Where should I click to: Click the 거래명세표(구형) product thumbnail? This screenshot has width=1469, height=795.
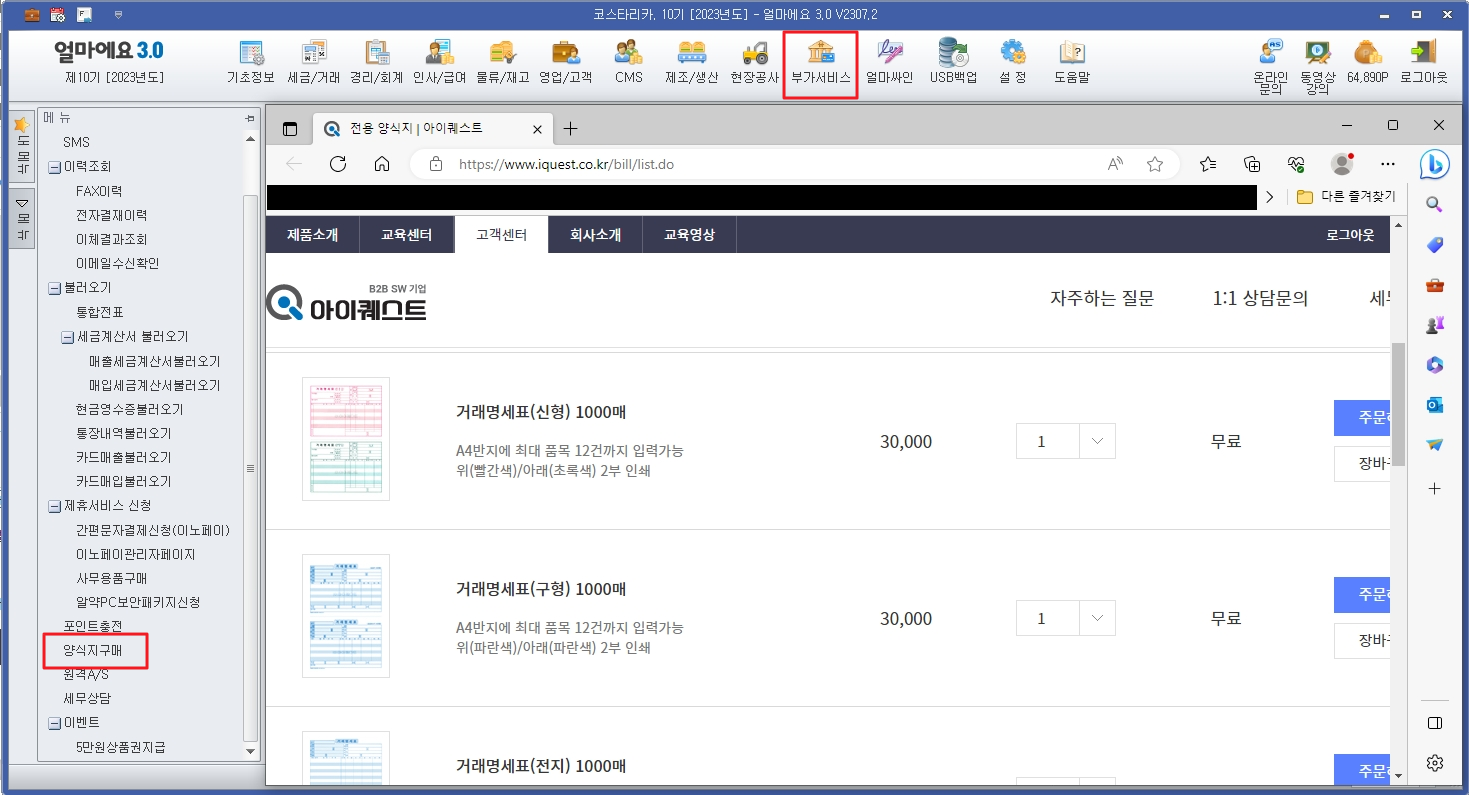tap(346, 615)
